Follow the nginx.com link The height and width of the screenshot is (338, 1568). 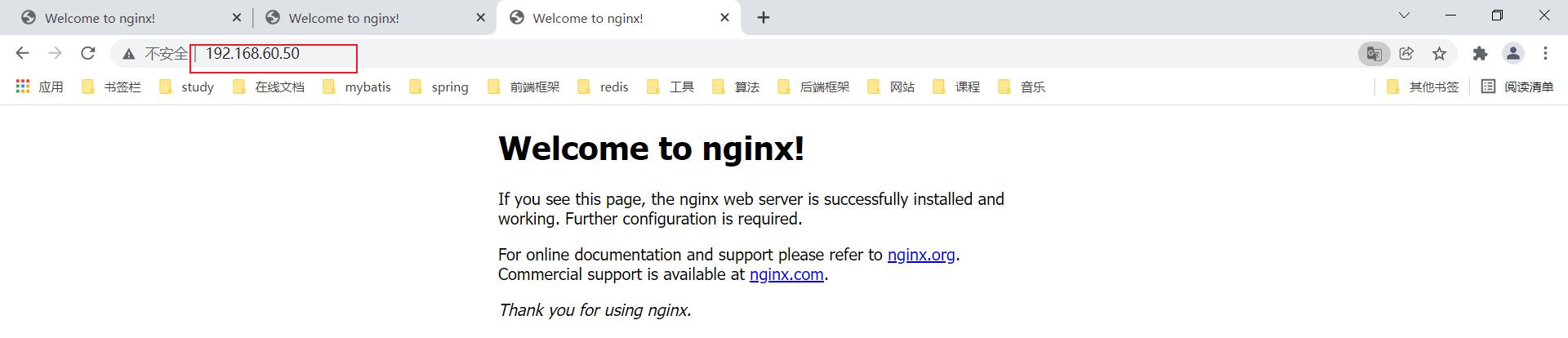pos(786,274)
